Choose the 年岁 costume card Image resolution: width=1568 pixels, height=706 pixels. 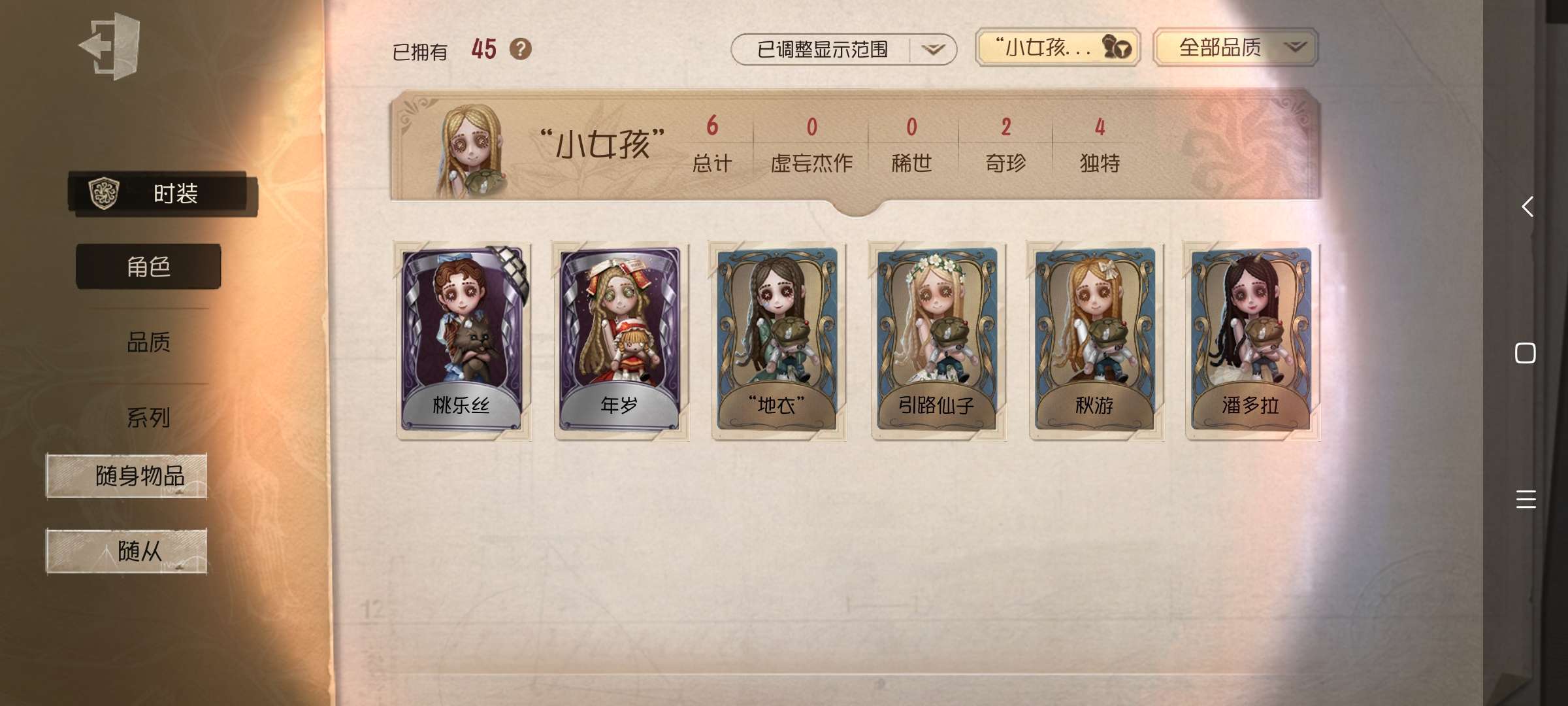(621, 341)
